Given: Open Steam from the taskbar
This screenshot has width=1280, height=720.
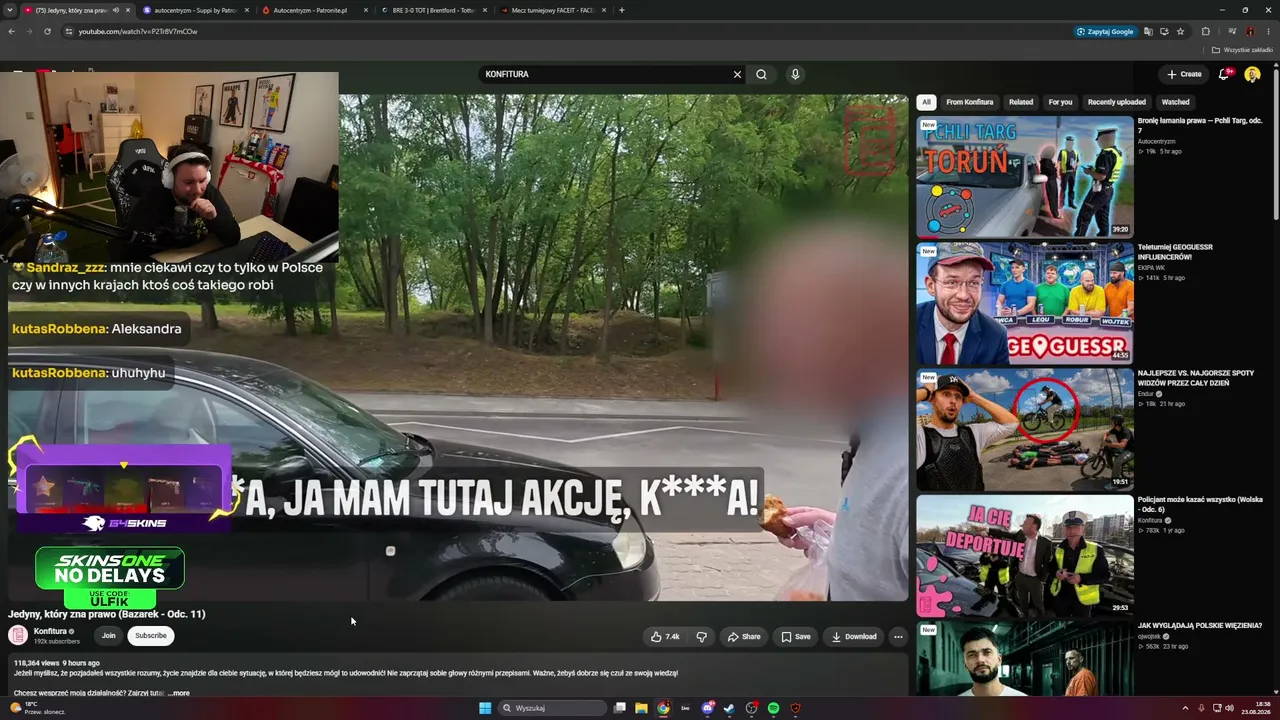Looking at the screenshot, I should pos(729,708).
